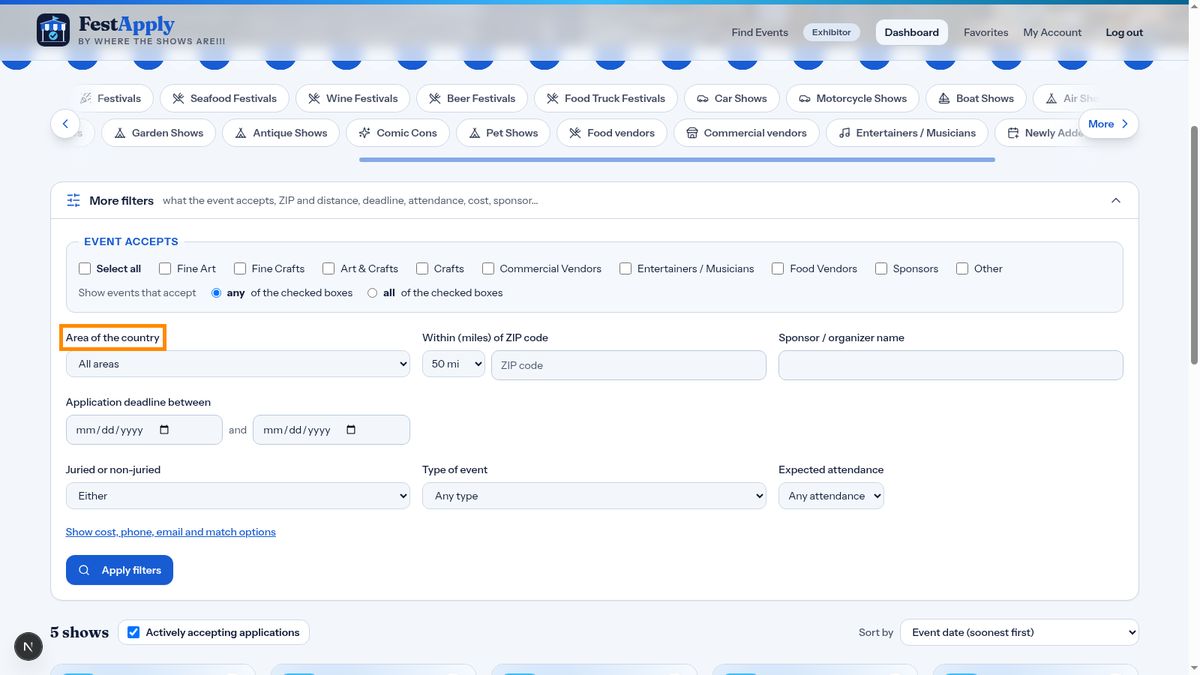Uncheck Actively accepting applications
This screenshot has width=1200, height=675.
[134, 632]
